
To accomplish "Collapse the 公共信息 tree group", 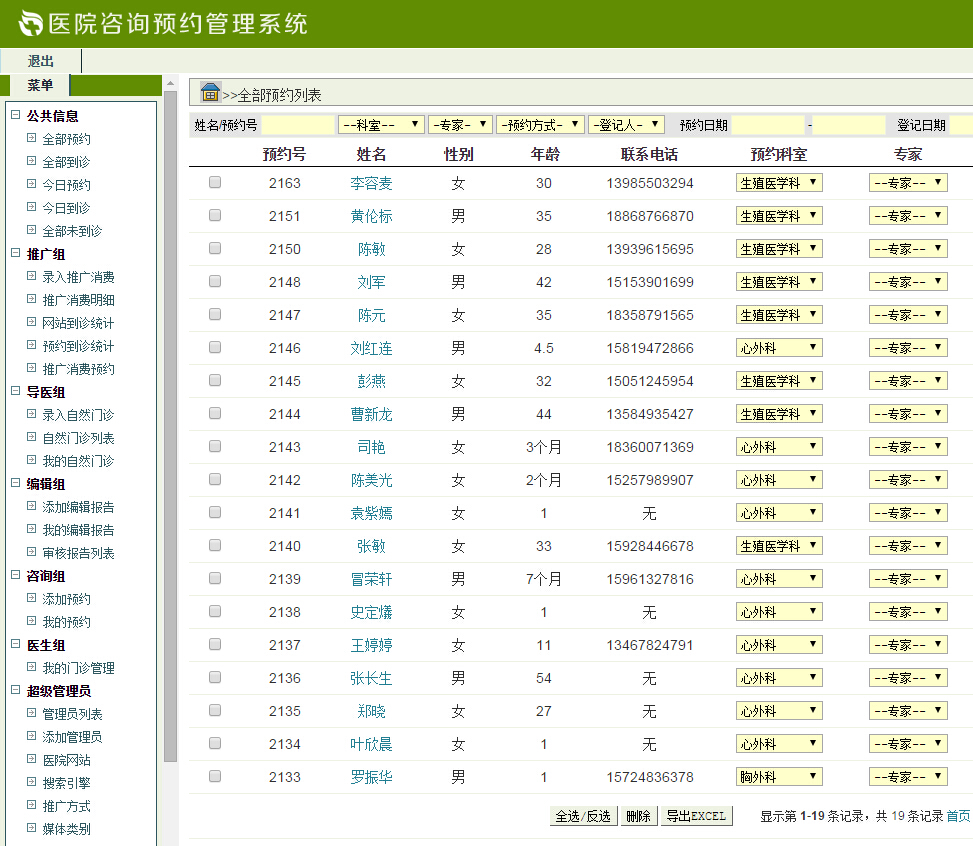I will [16, 115].
